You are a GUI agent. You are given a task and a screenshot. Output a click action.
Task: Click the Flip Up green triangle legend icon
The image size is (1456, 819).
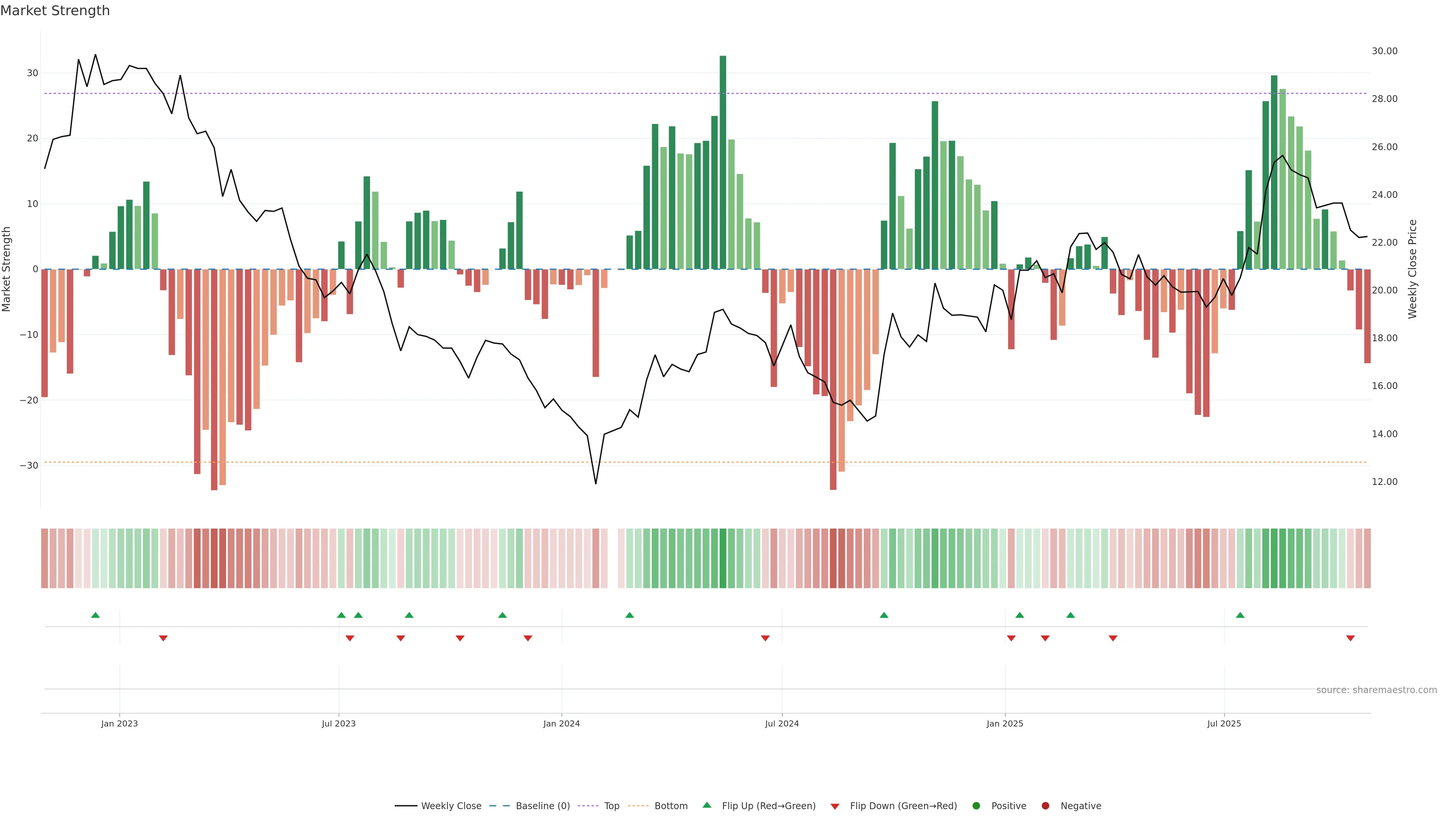pos(706,805)
